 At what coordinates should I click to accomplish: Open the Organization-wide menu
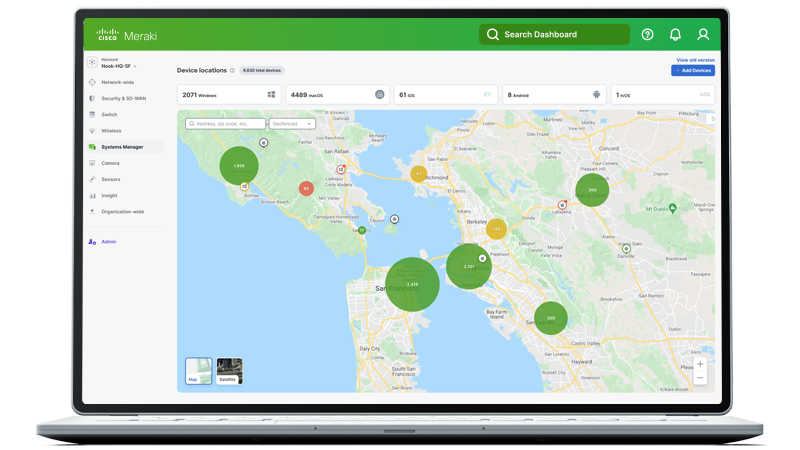pyautogui.click(x=122, y=212)
